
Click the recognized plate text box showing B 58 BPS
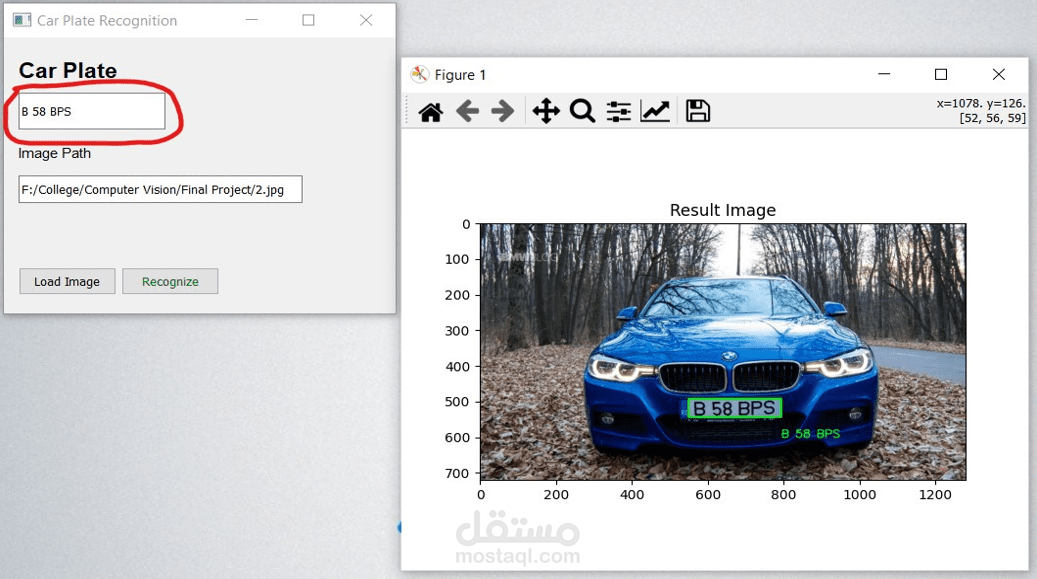click(90, 111)
